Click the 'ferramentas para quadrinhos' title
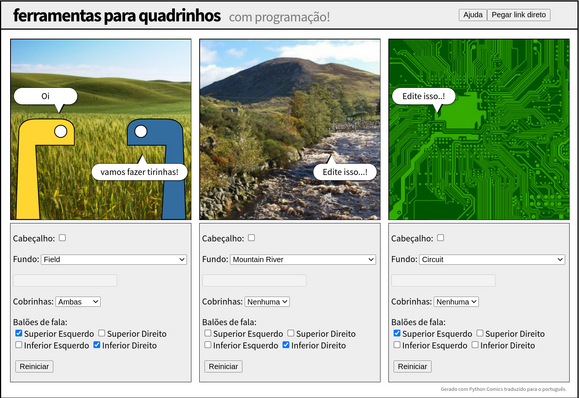The image size is (579, 398). pyautogui.click(x=117, y=16)
